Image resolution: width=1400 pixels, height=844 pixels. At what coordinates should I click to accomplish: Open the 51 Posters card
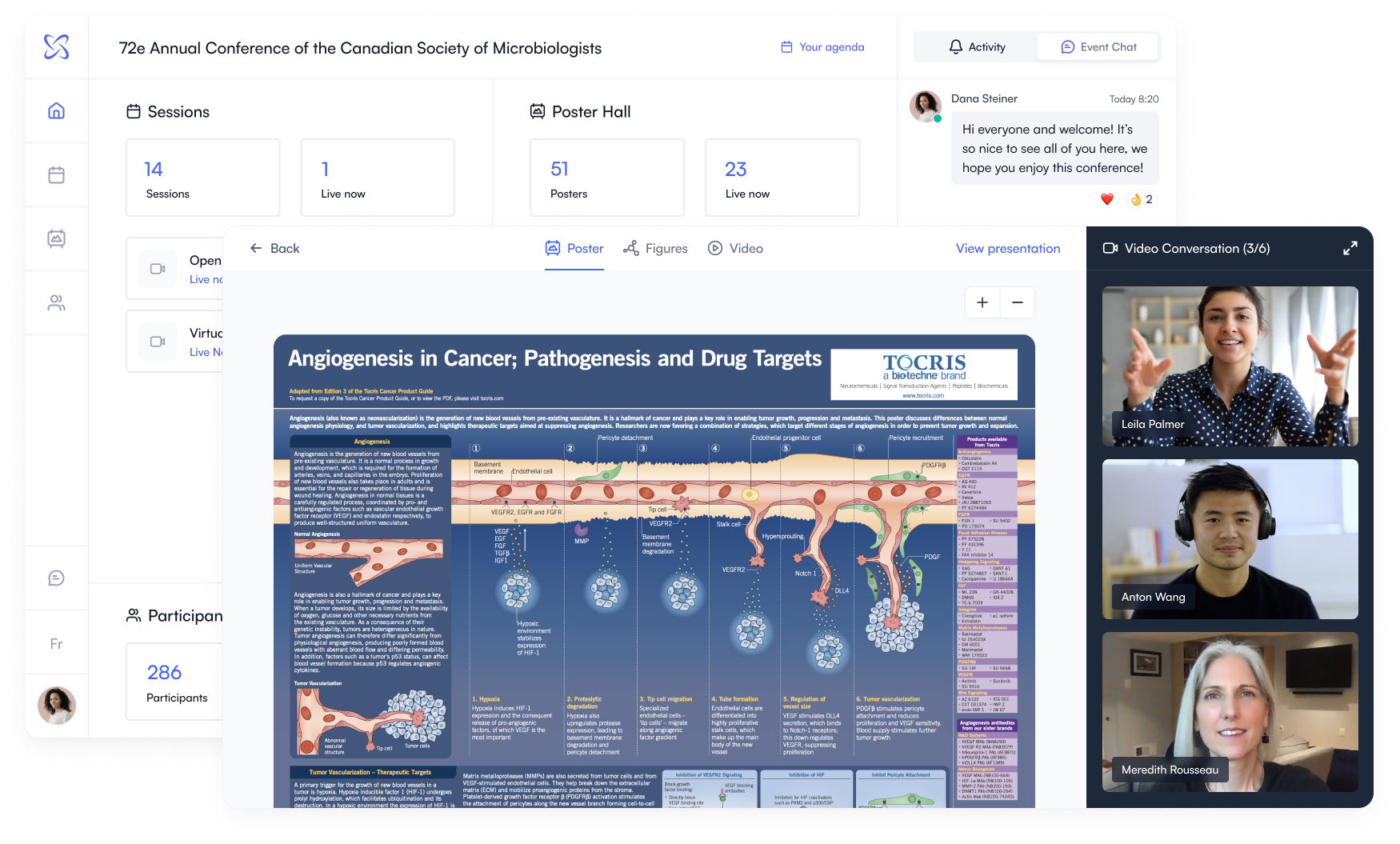(607, 178)
